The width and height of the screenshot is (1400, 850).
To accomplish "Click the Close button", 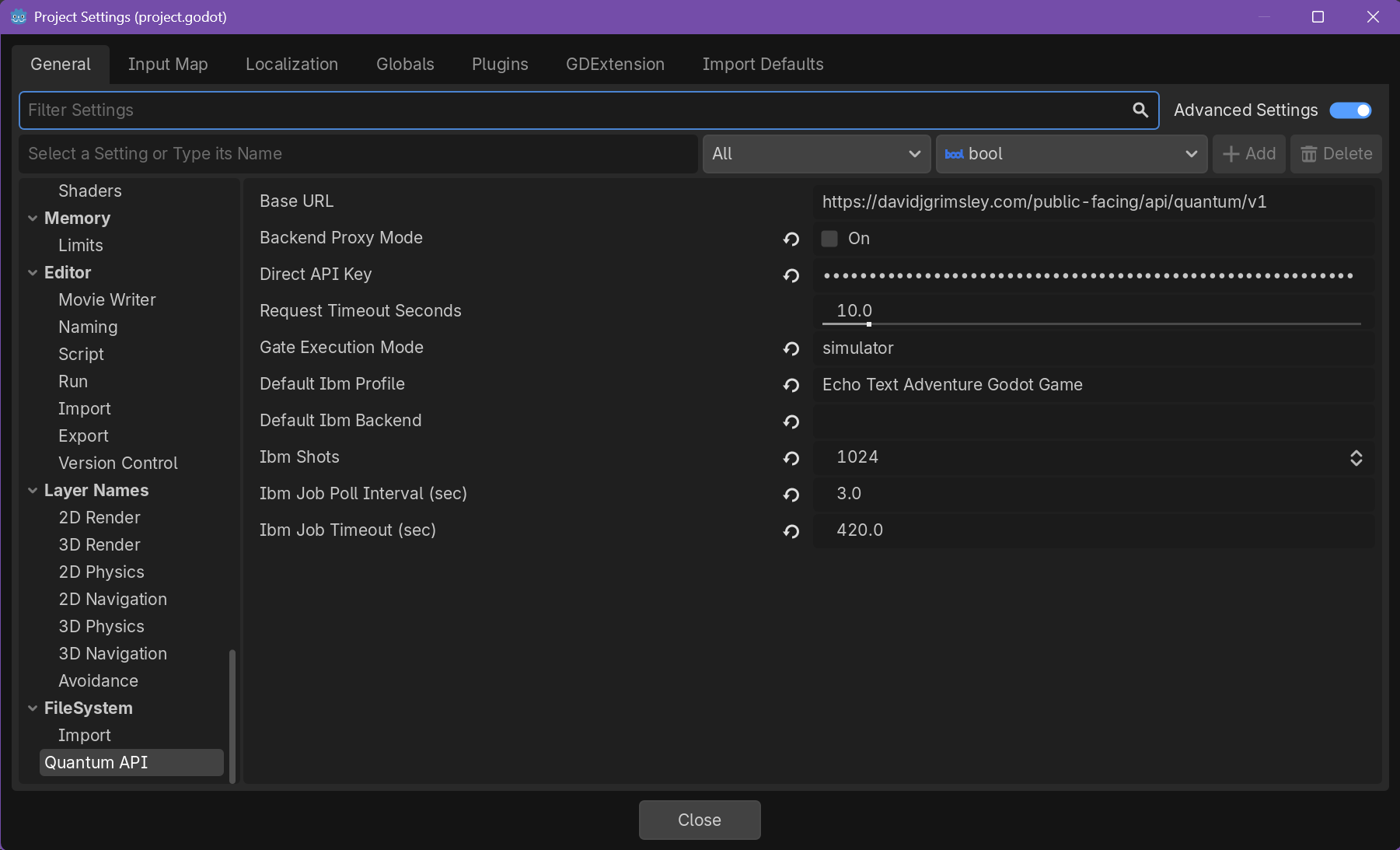I will [700, 820].
